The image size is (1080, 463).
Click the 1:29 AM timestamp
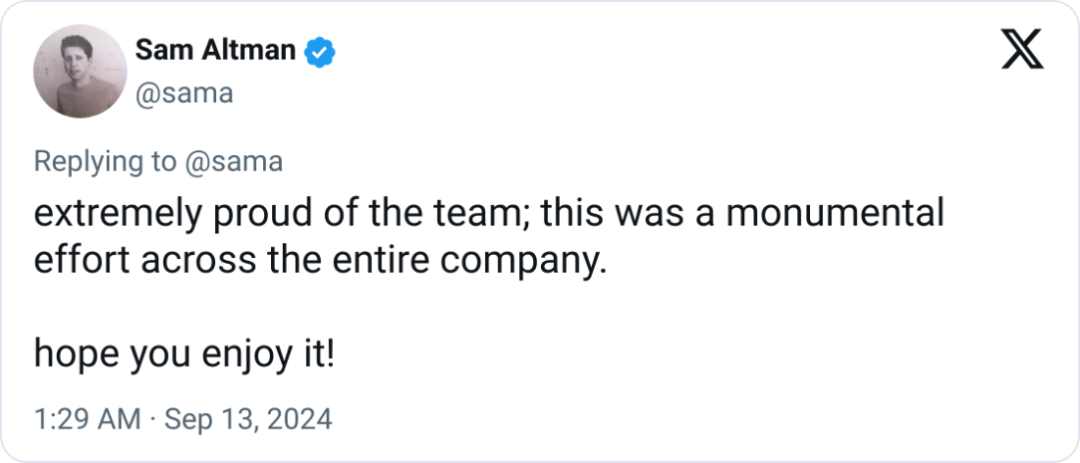pos(87,419)
